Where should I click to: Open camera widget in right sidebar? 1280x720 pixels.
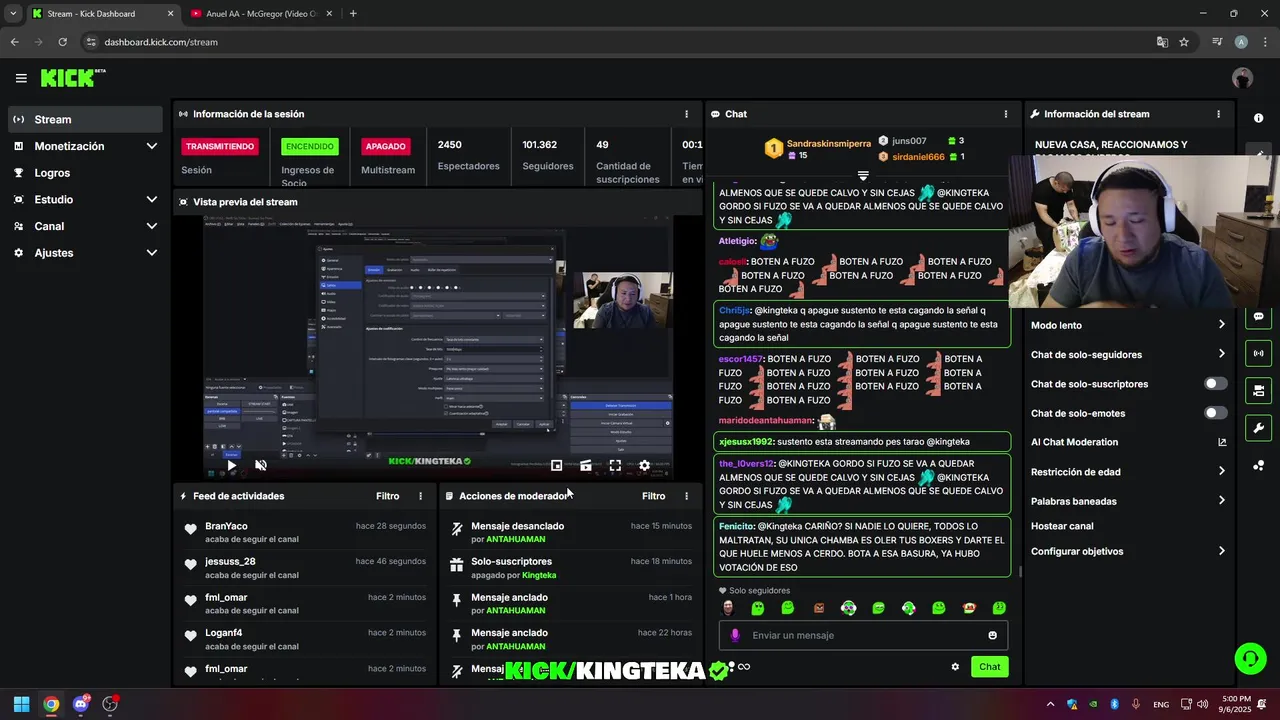(1258, 390)
